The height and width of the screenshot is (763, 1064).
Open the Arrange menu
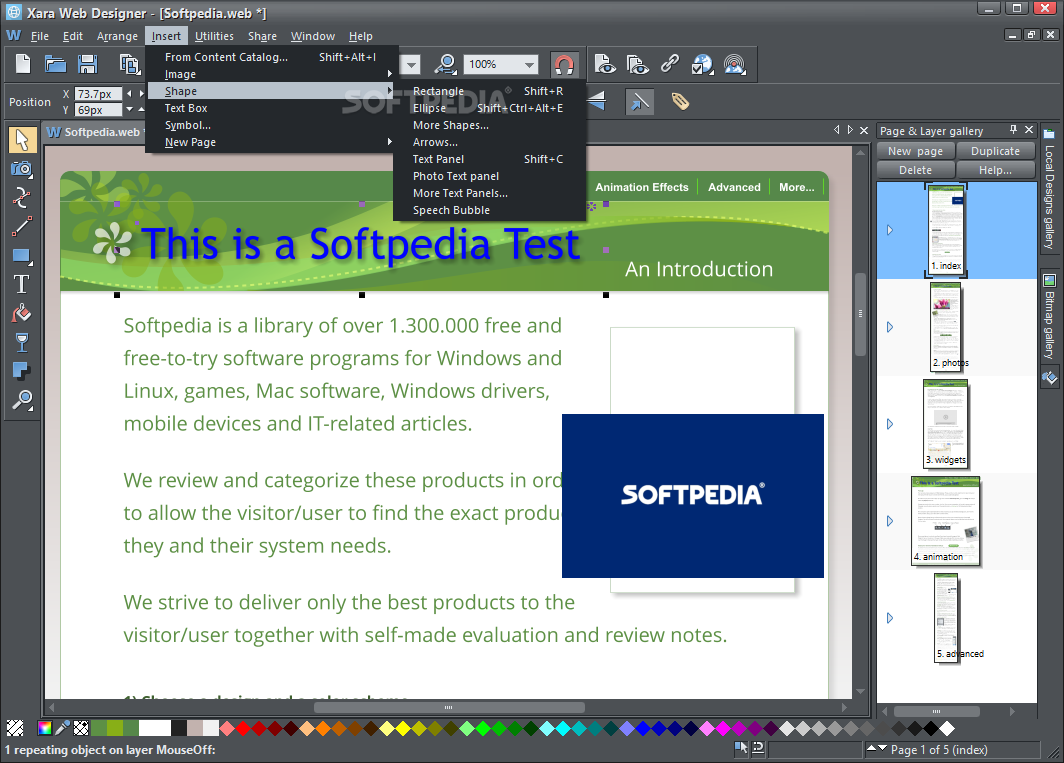(117, 36)
